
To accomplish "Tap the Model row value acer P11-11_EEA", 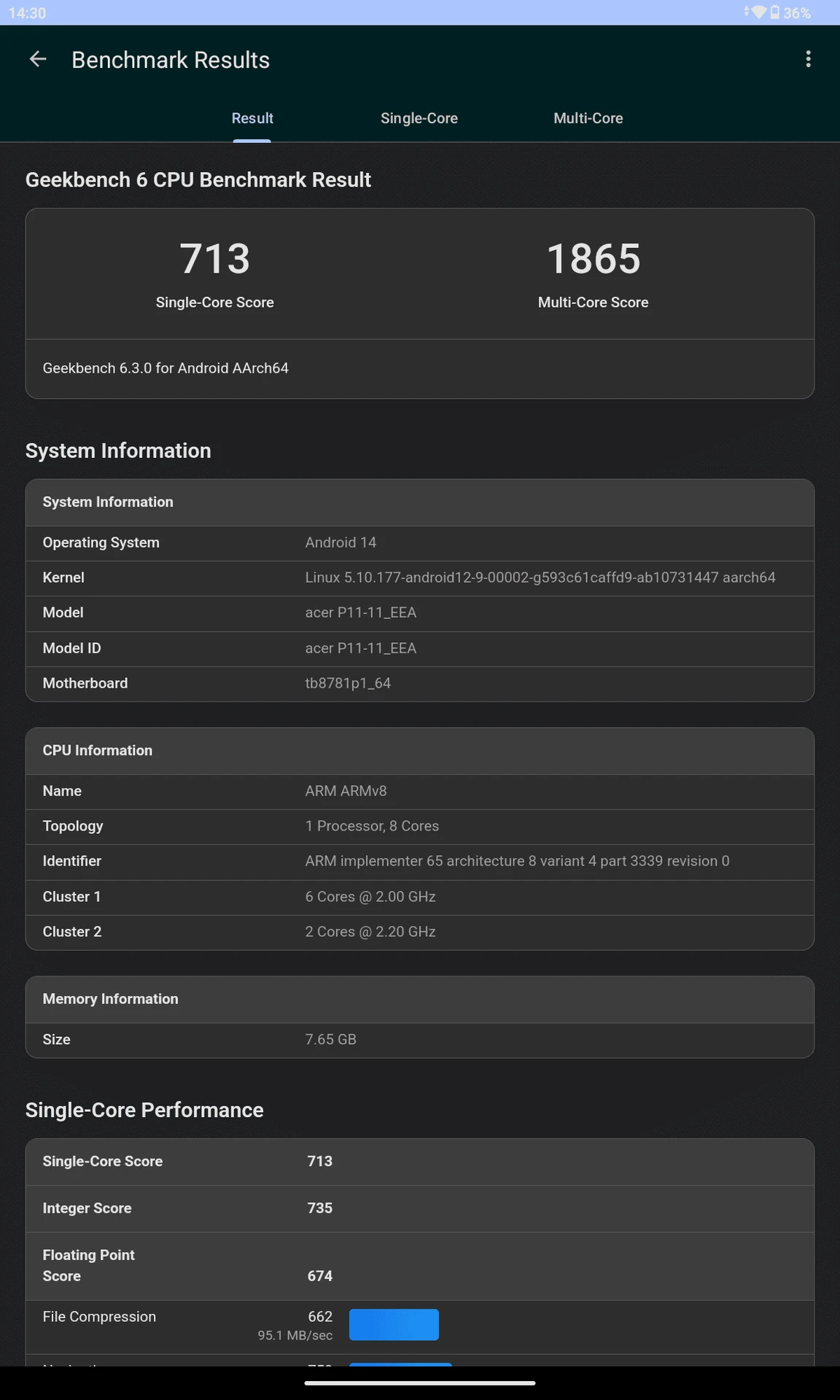I will (361, 612).
